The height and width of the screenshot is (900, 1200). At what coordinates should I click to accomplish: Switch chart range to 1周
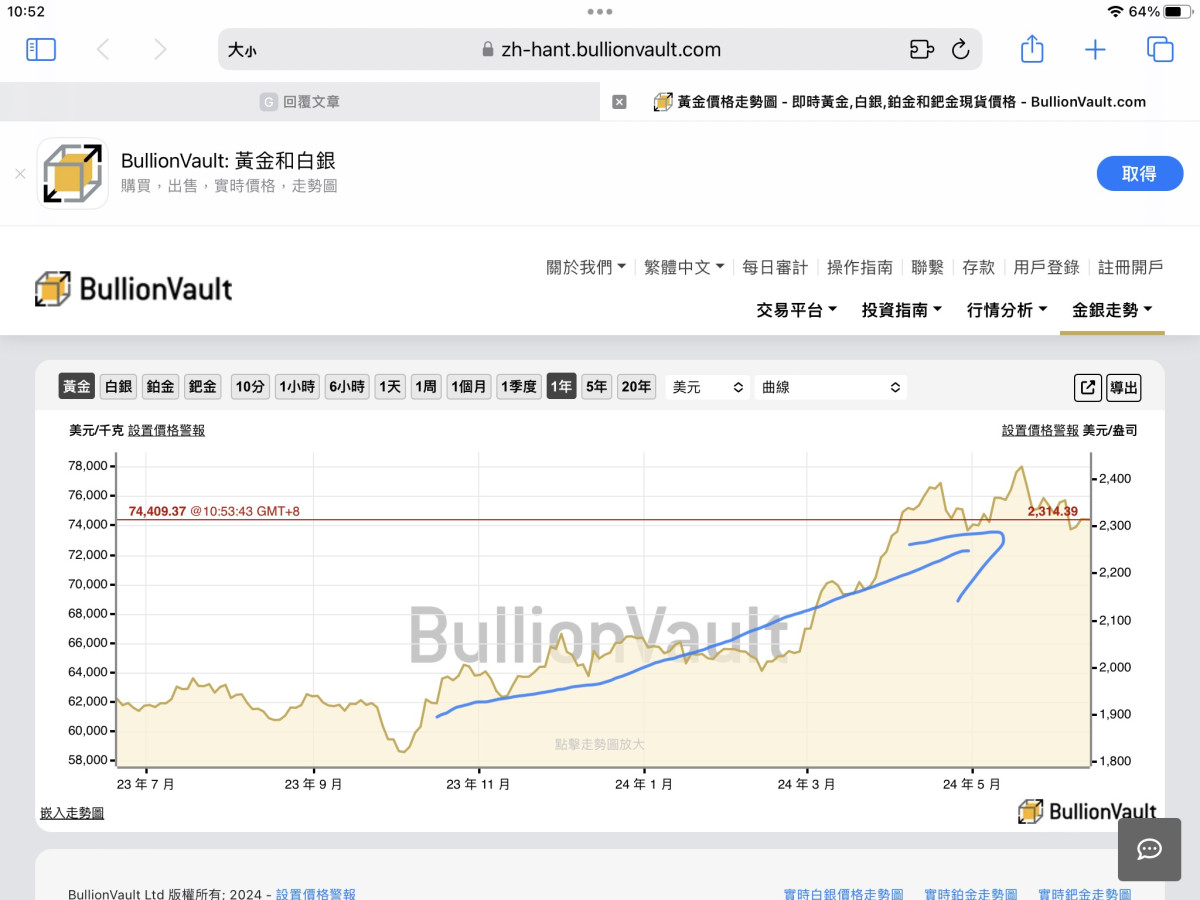tap(426, 387)
